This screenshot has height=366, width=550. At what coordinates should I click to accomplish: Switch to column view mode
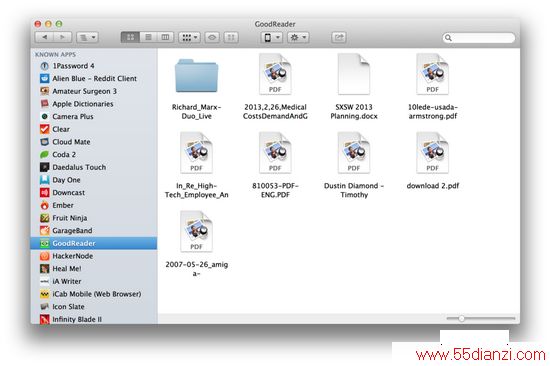tap(165, 37)
